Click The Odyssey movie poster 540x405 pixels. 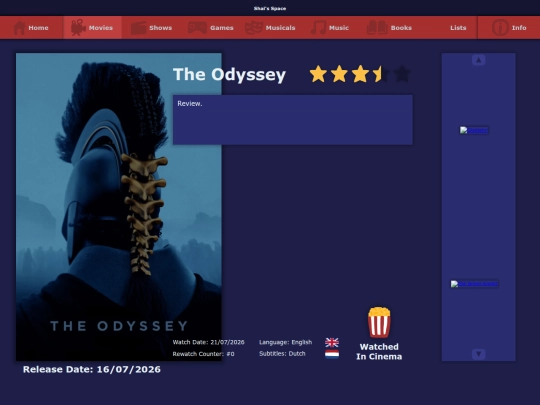coord(119,207)
